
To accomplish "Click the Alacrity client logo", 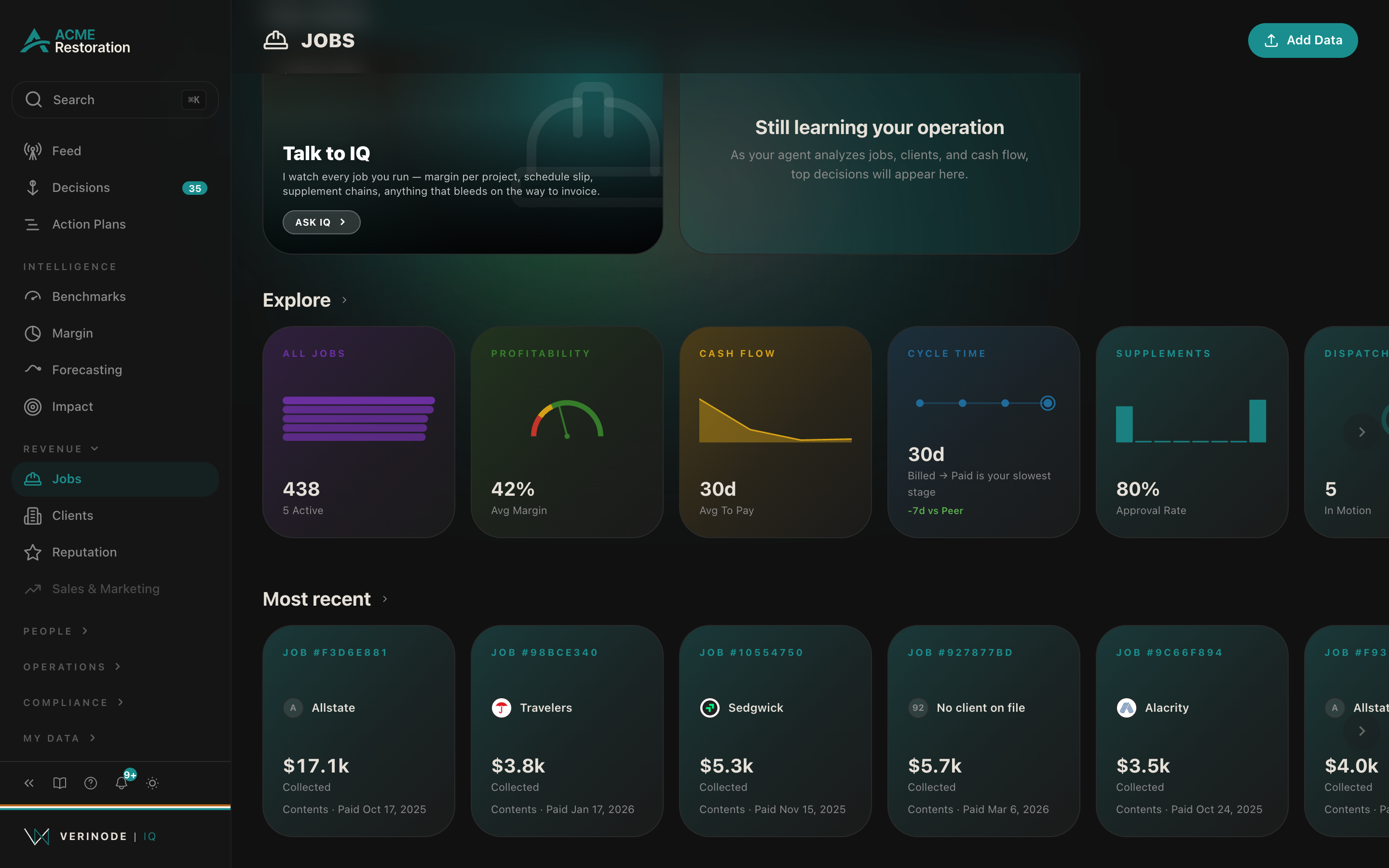I will coord(1127,708).
